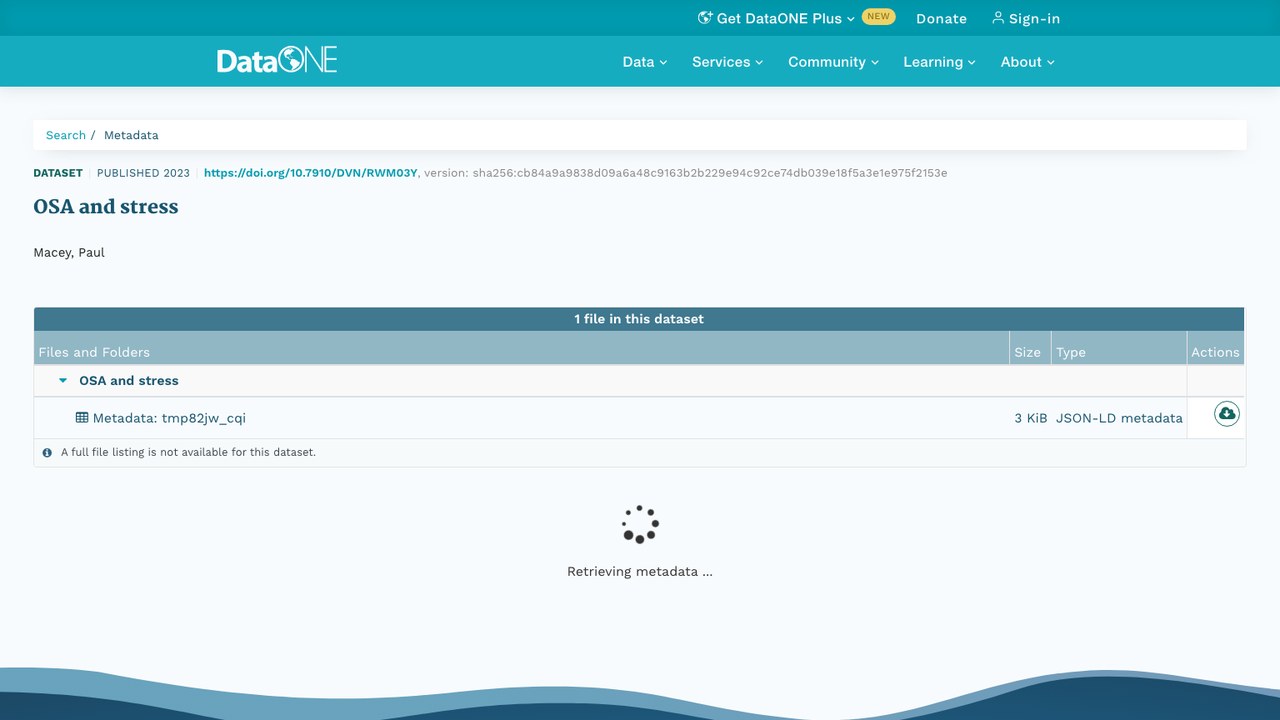Open the Community menu
This screenshot has width=1280, height=720.
click(834, 62)
